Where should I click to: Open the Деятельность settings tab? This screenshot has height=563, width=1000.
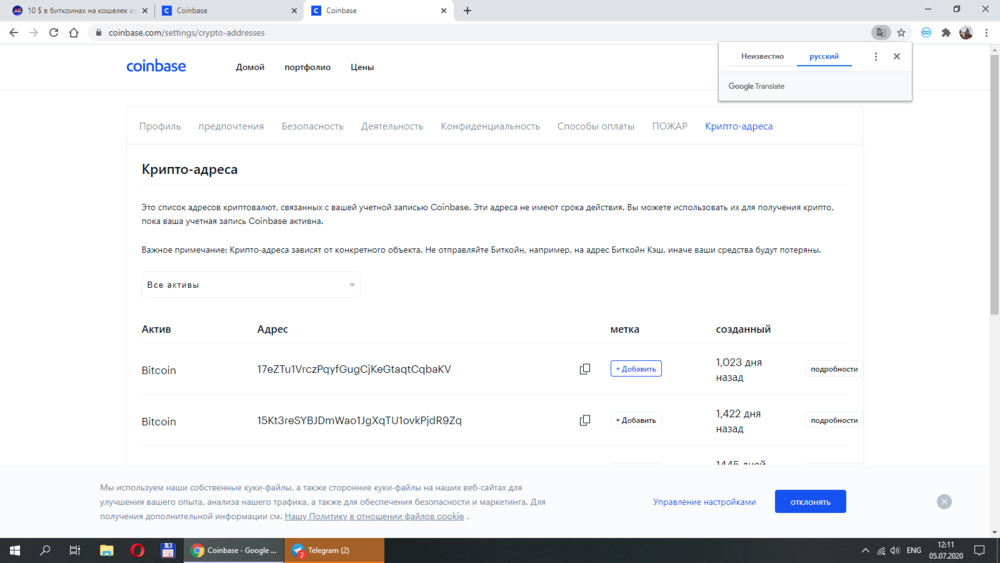[x=392, y=126]
